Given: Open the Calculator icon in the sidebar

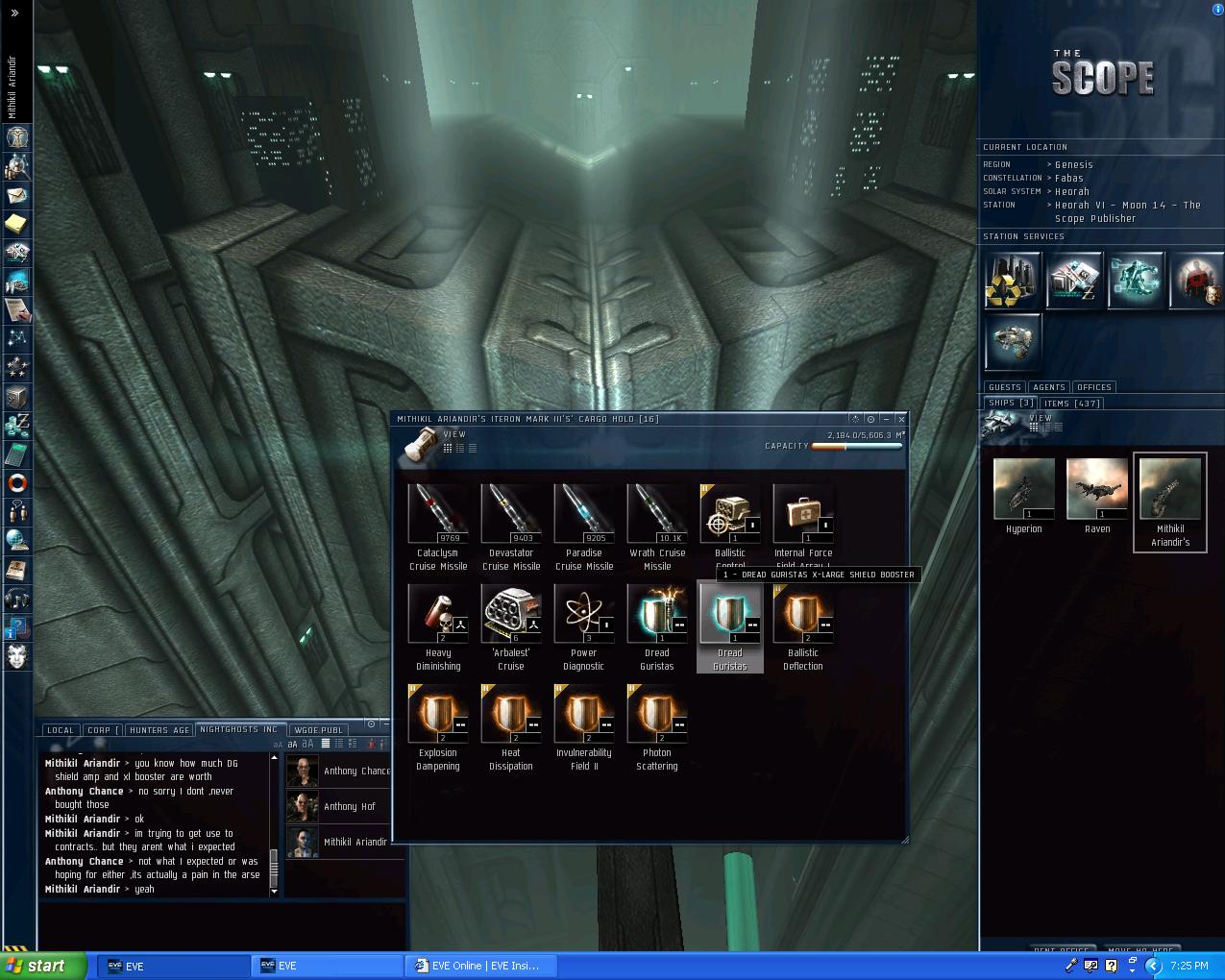Looking at the screenshot, I should [17, 454].
